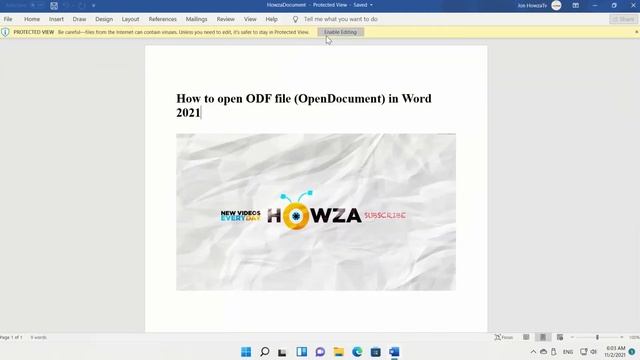This screenshot has height=360, width=640.
Task: Click the Save icon in title bar
Action: pos(54,6)
